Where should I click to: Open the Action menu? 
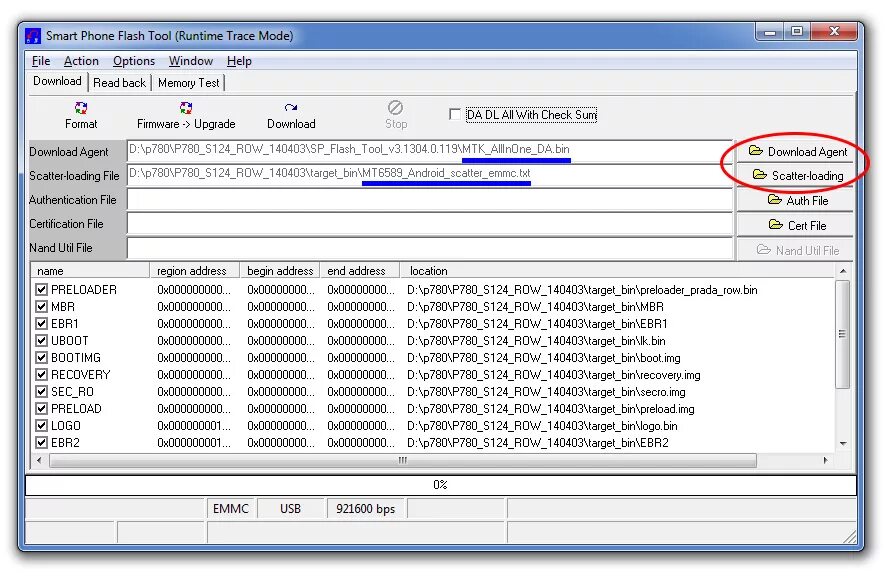coord(81,61)
